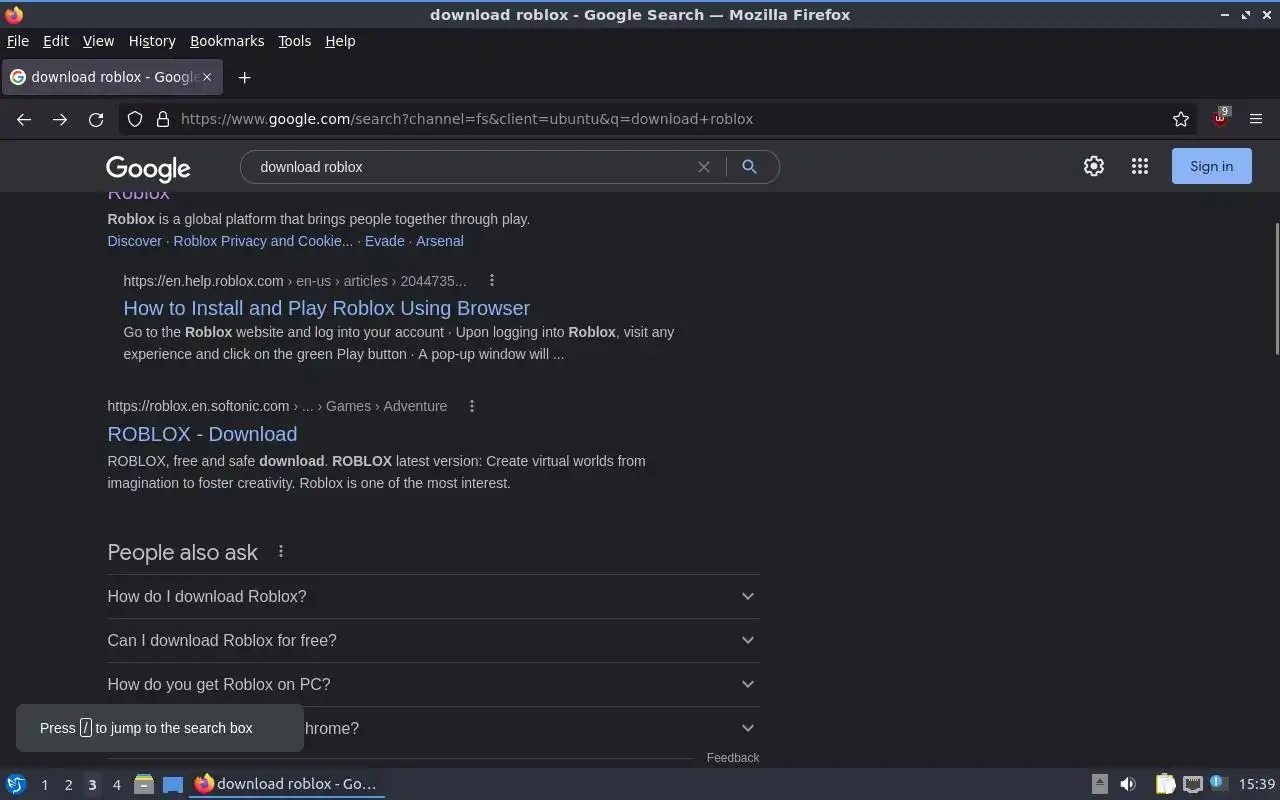The height and width of the screenshot is (800, 1280).
Task: Expand 'How do I download Roblox?'
Action: [433, 596]
